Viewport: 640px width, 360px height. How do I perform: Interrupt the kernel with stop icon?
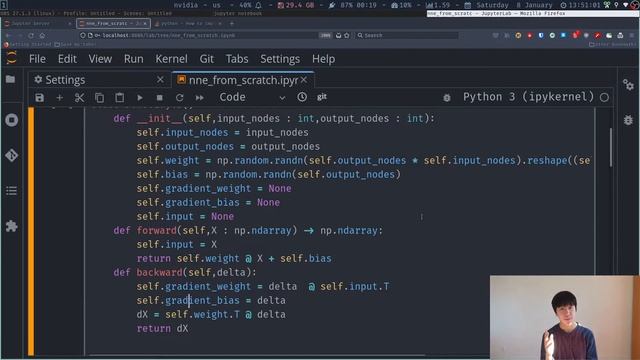pos(160,98)
